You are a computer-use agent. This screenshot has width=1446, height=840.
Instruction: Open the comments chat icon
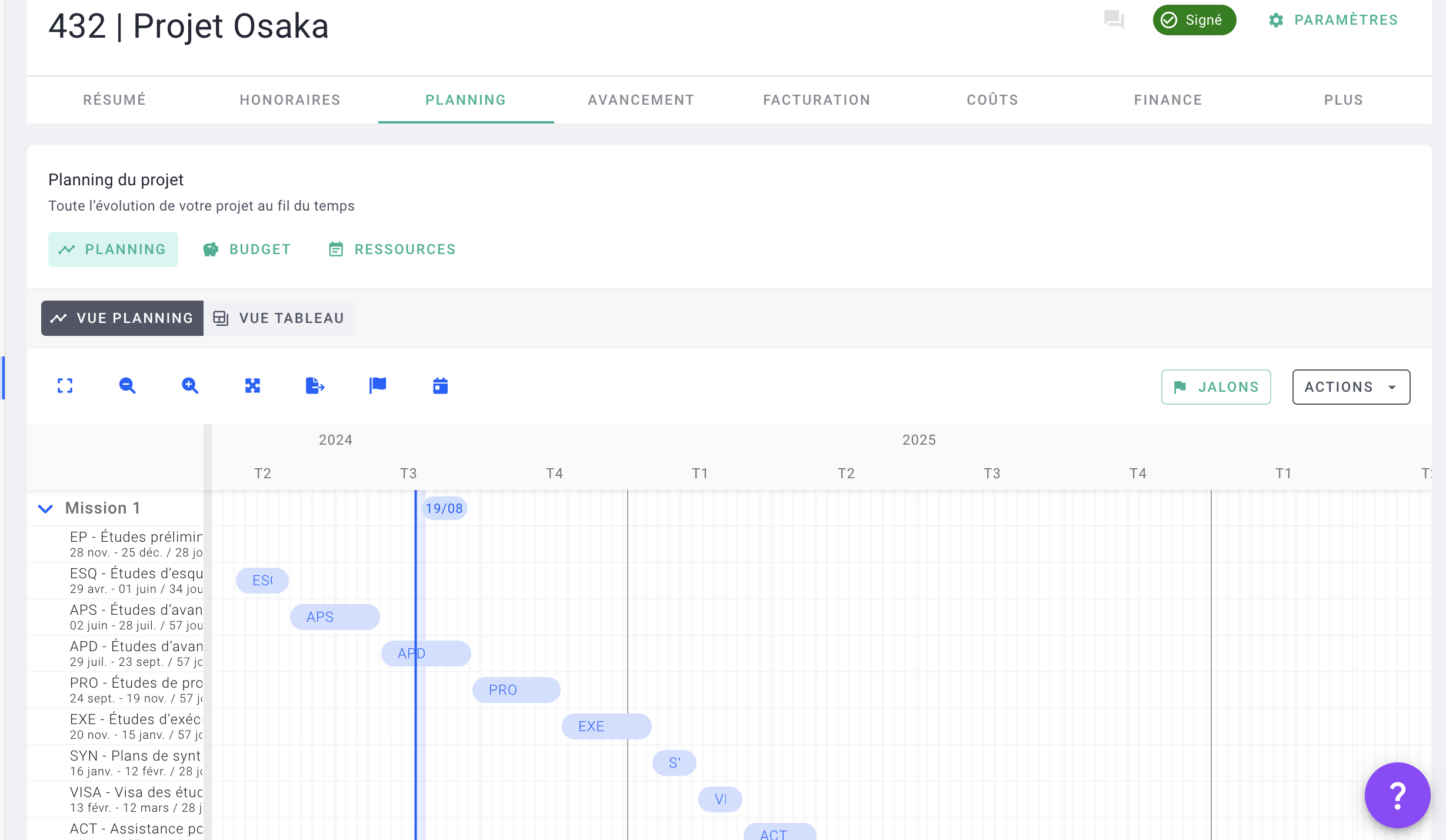pos(1114,20)
